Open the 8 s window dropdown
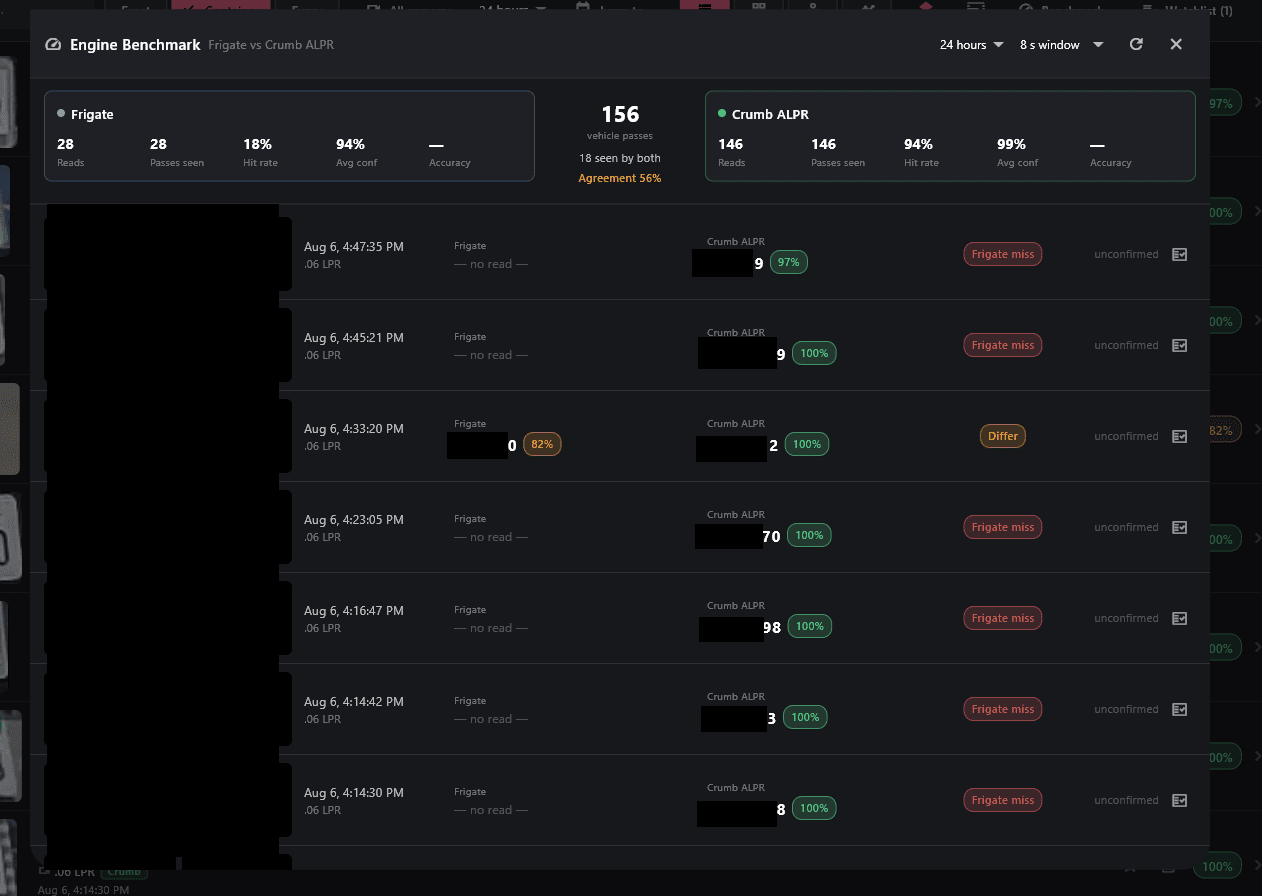The width and height of the screenshot is (1262, 896). (x=1061, y=45)
